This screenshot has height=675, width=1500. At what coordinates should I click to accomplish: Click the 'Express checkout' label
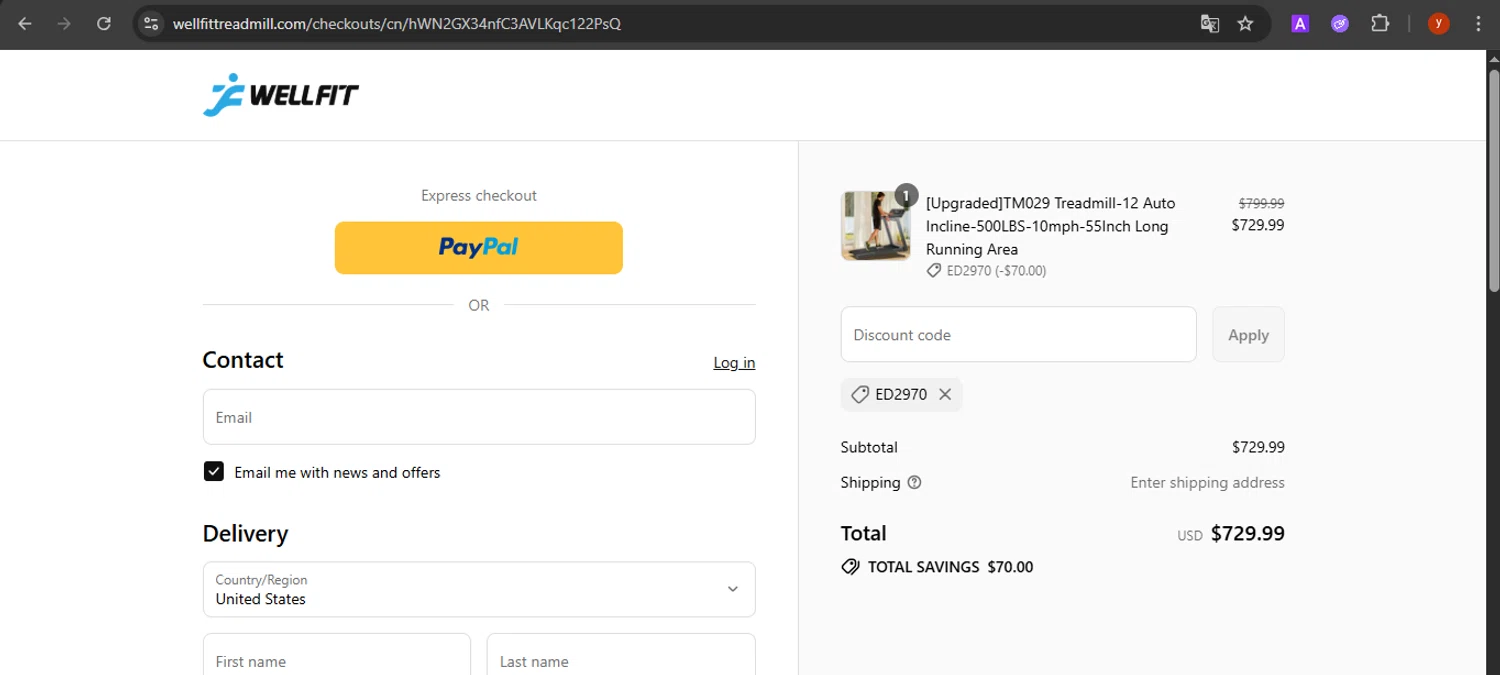479,195
